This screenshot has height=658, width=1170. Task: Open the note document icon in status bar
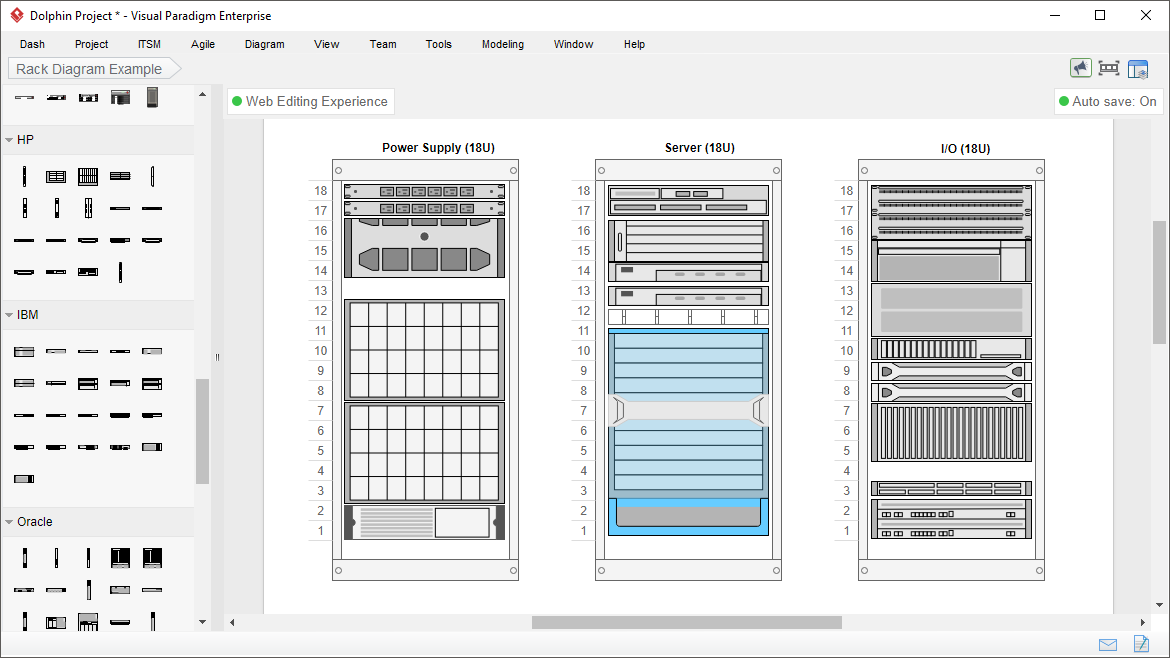point(1141,643)
